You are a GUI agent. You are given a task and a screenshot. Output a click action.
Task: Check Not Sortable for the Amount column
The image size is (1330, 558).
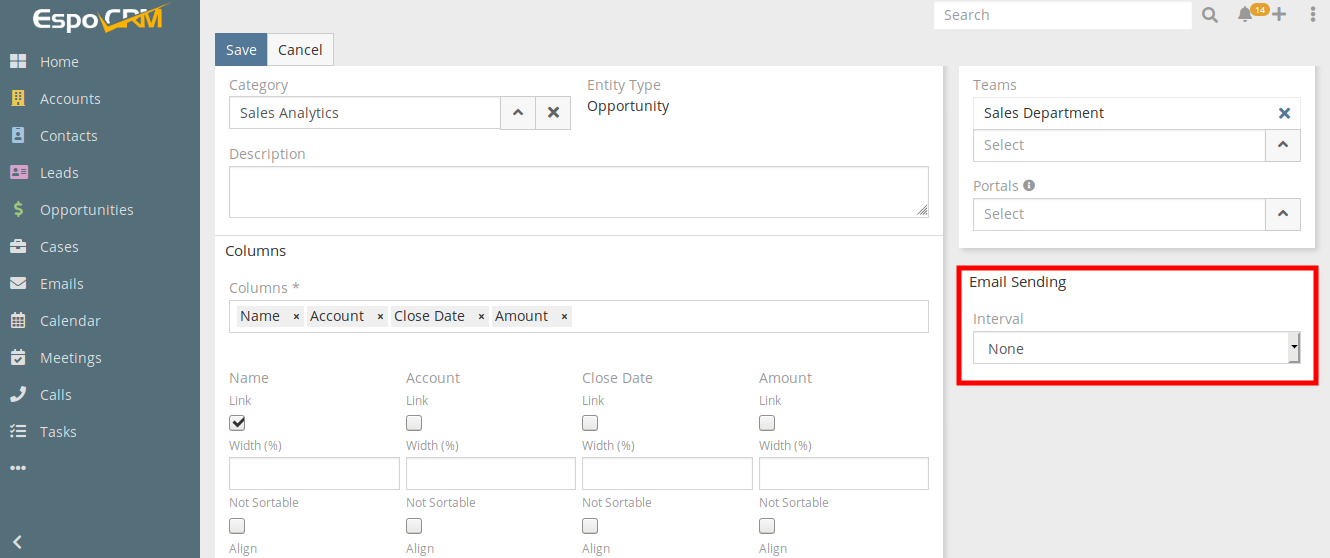(767, 526)
